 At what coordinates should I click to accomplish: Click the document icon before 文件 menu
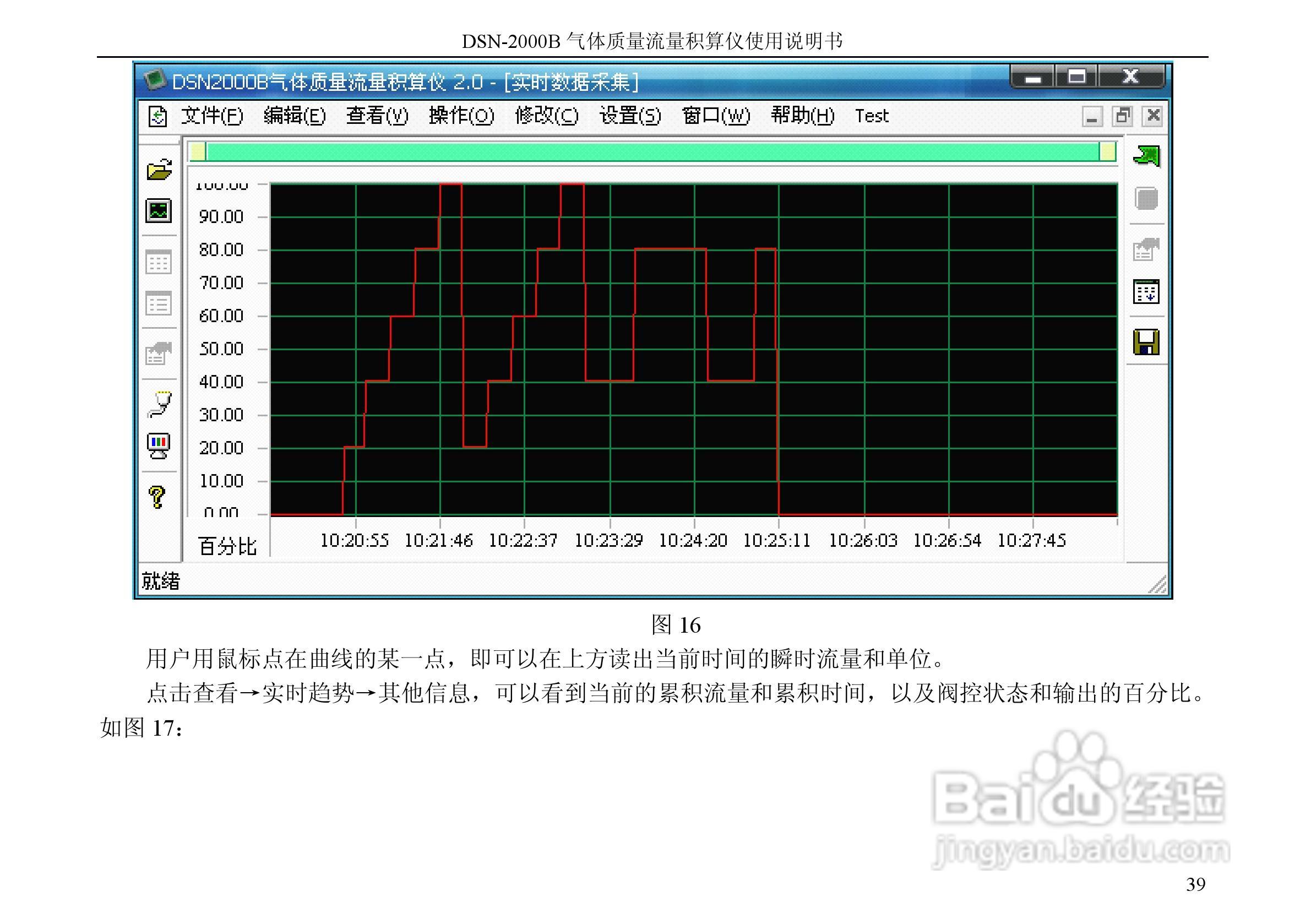click(x=157, y=117)
